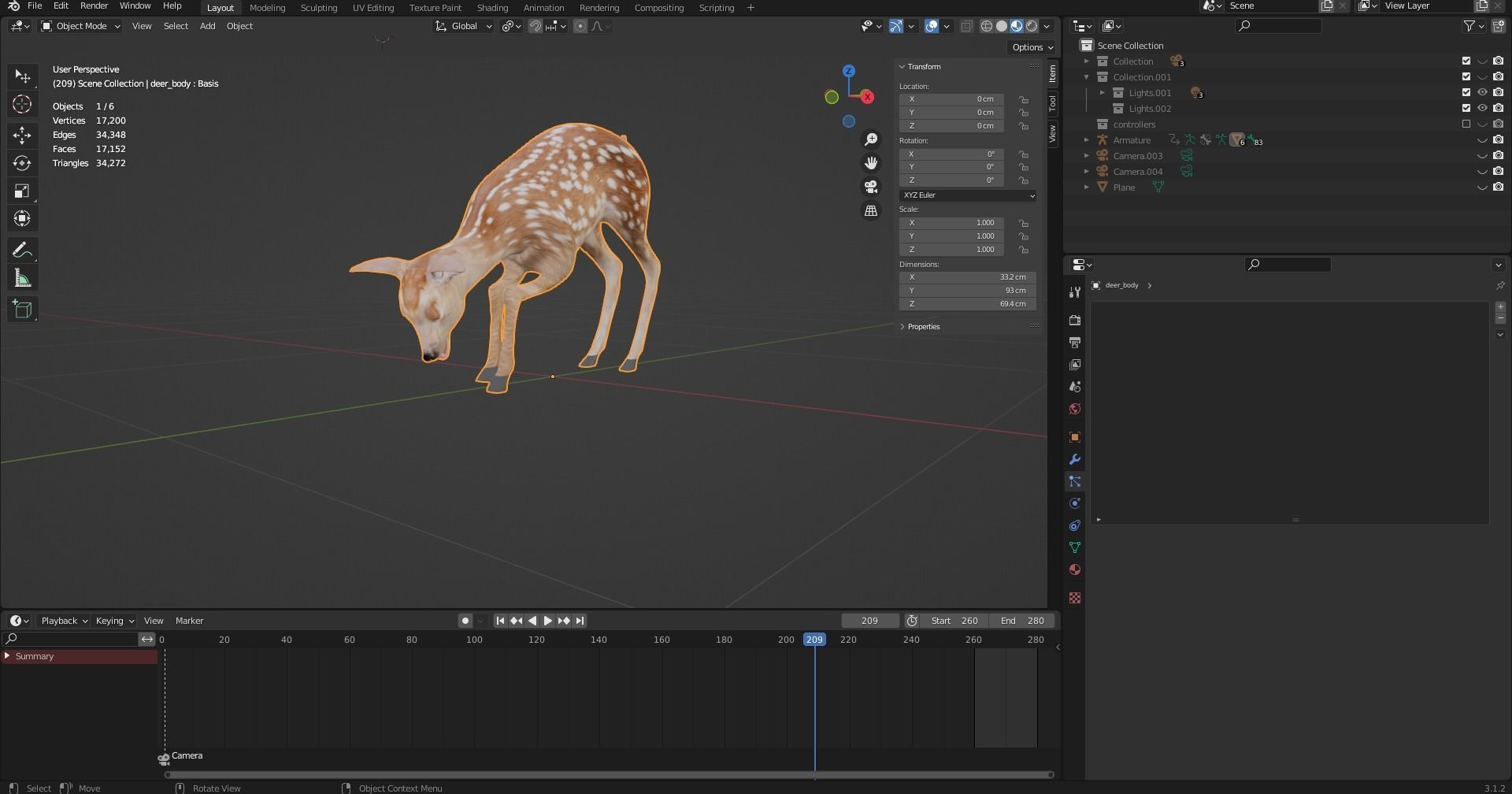Click the current frame 209 field
The image size is (1512, 794).
point(869,621)
